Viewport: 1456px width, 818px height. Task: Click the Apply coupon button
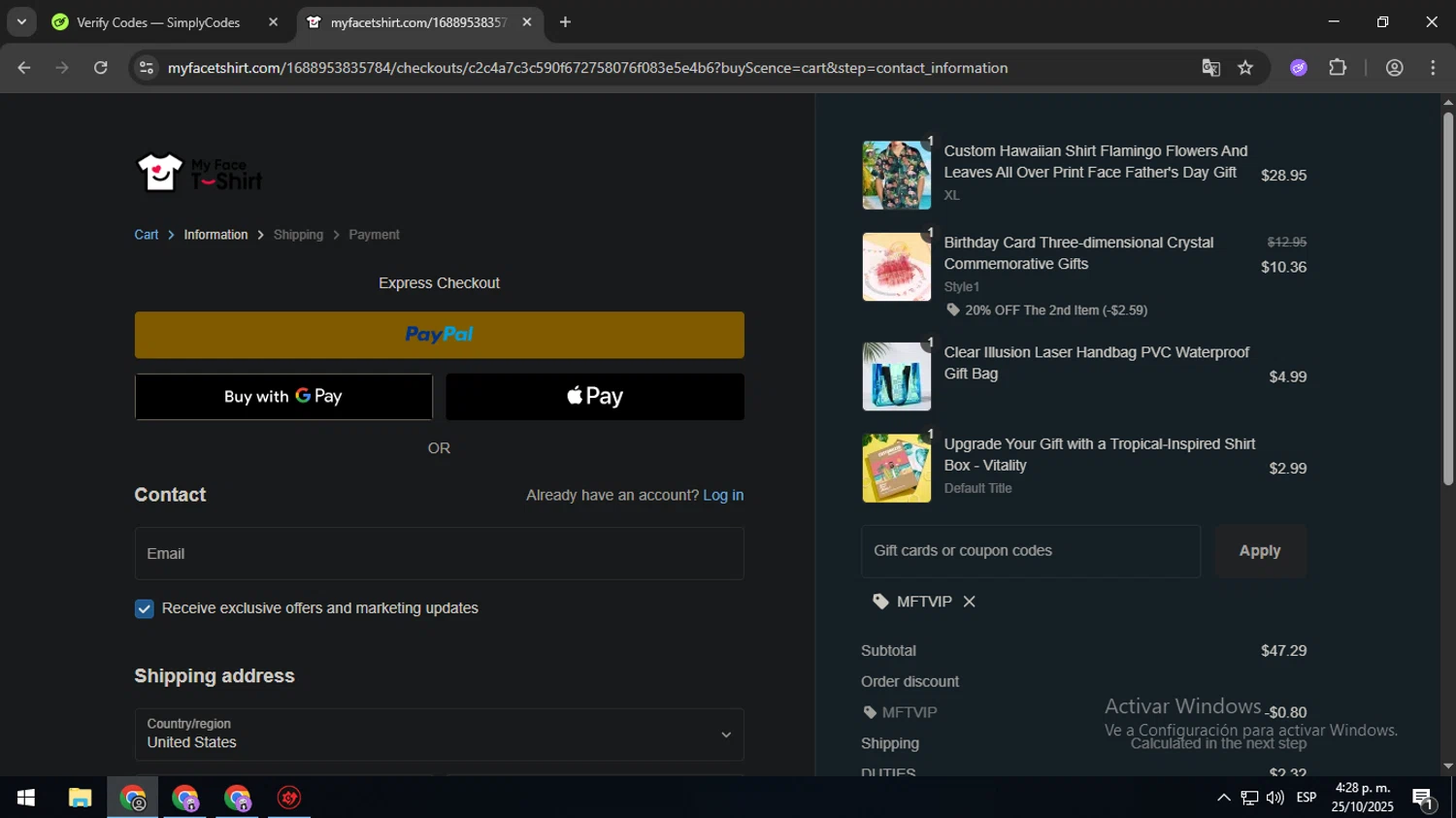click(x=1260, y=551)
